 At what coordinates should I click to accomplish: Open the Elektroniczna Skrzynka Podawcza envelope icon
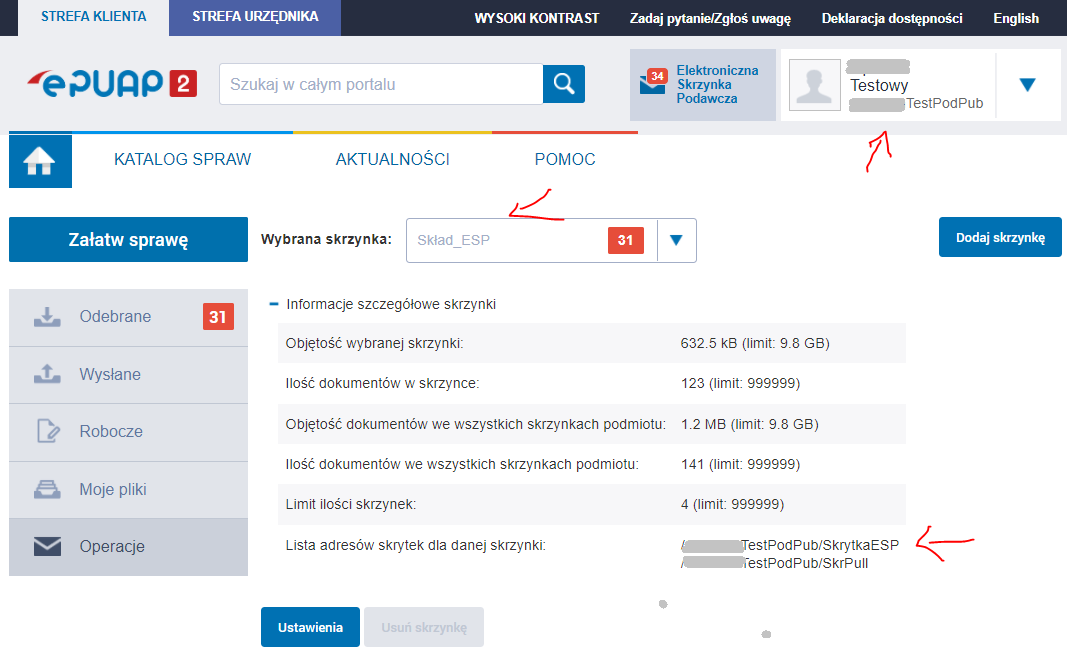(653, 84)
